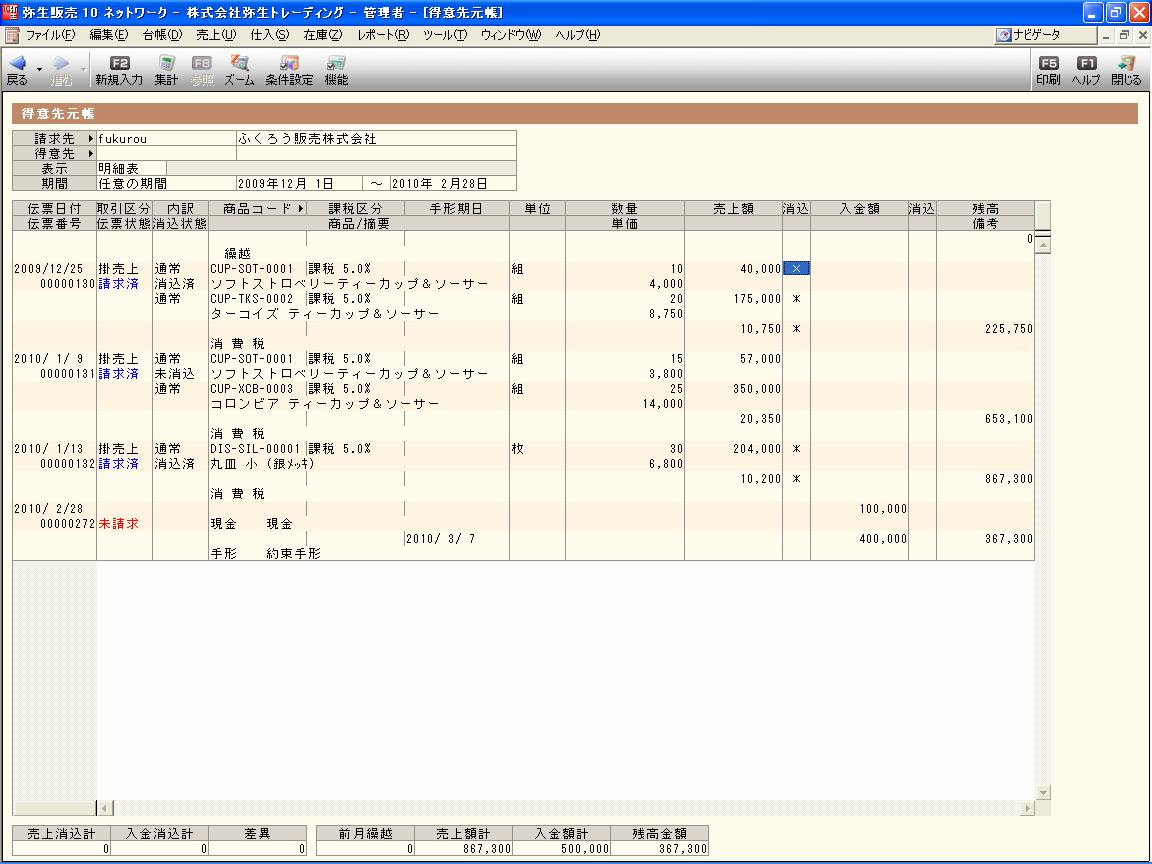Print with the 印刷 F5 icon
Viewport: 1152px width, 864px height.
click(1048, 63)
